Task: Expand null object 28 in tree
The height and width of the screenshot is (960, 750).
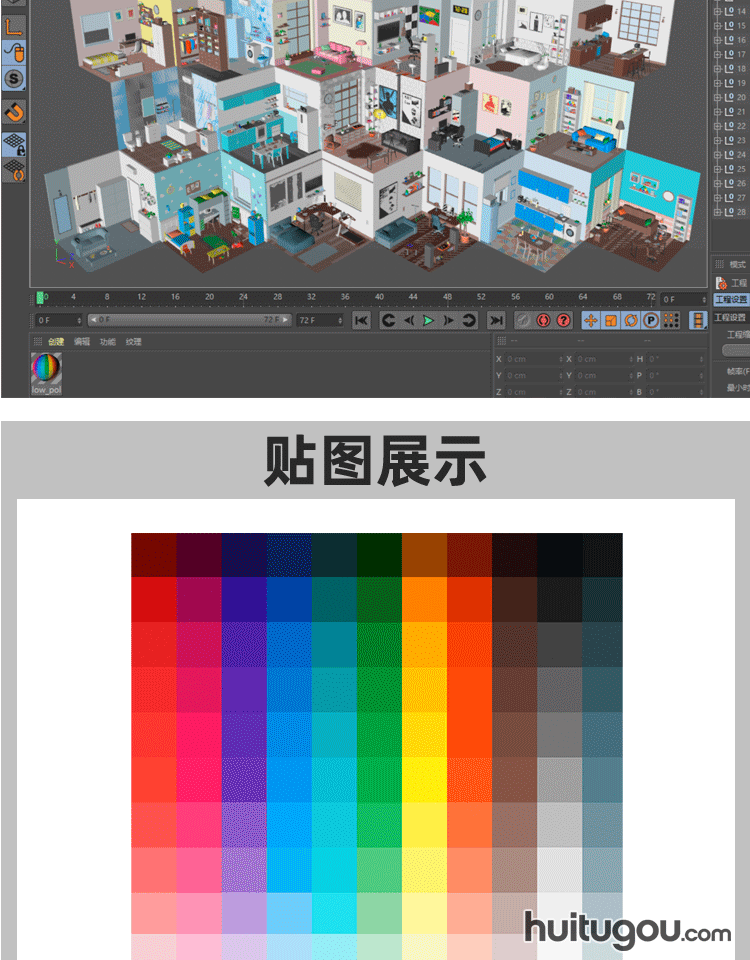Action: pyautogui.click(x=718, y=212)
